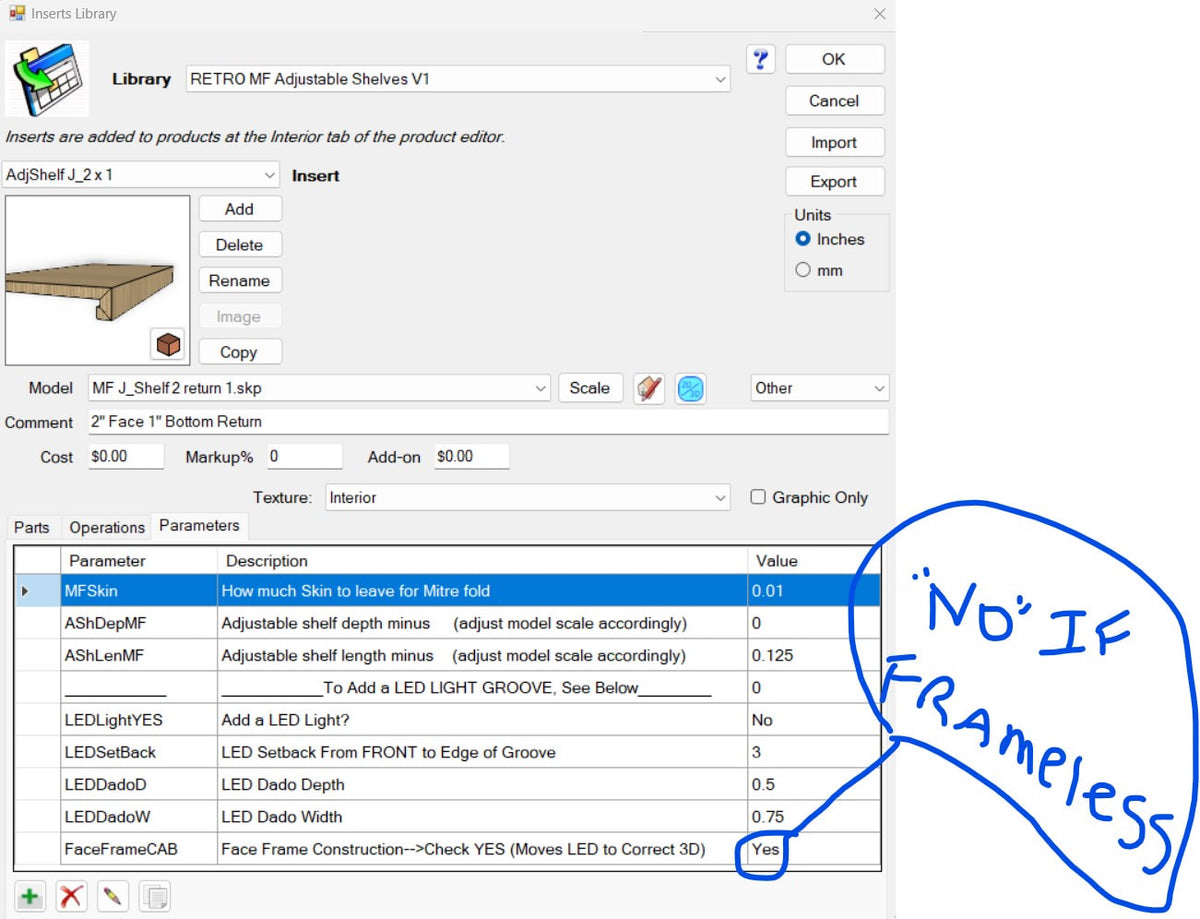1200x919 pixels.
Task: Click the green plus add parameter icon
Action: (x=29, y=896)
